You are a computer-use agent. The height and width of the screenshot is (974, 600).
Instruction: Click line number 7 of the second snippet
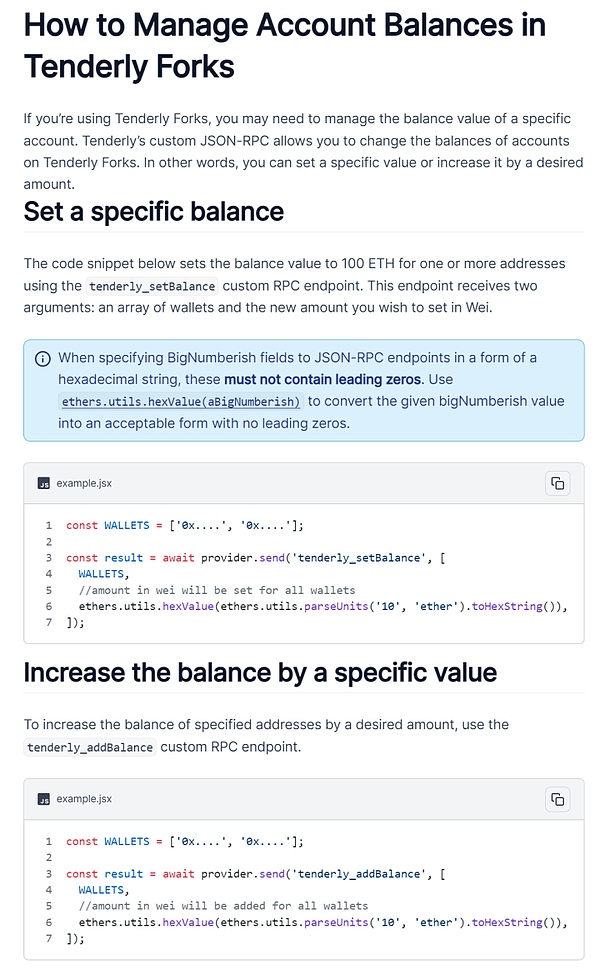click(48, 939)
